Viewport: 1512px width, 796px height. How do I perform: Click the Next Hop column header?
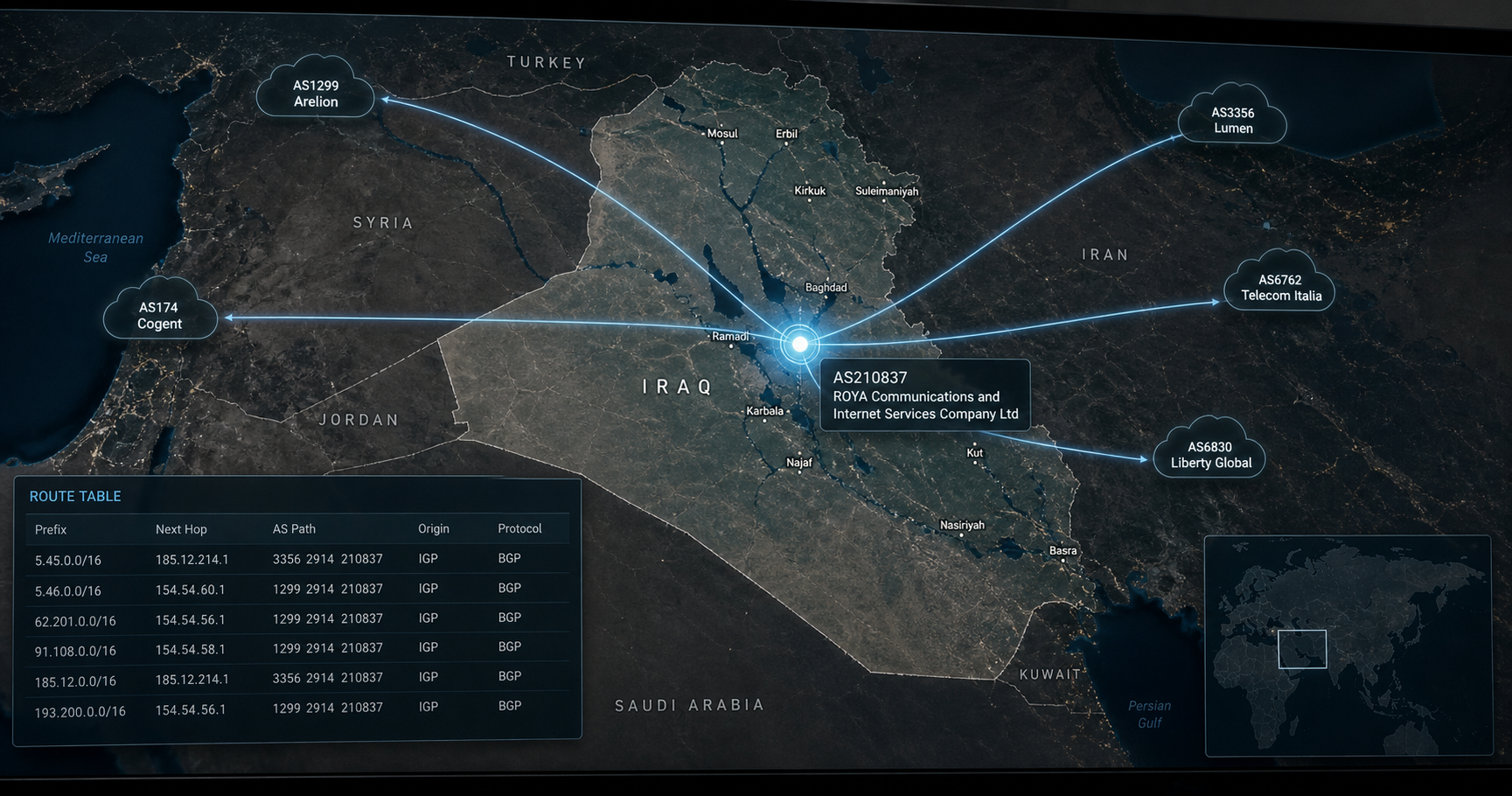pos(181,529)
